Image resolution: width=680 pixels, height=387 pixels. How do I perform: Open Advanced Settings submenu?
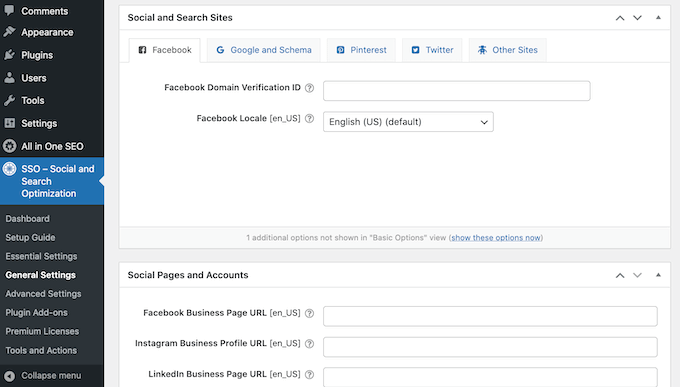point(43,294)
